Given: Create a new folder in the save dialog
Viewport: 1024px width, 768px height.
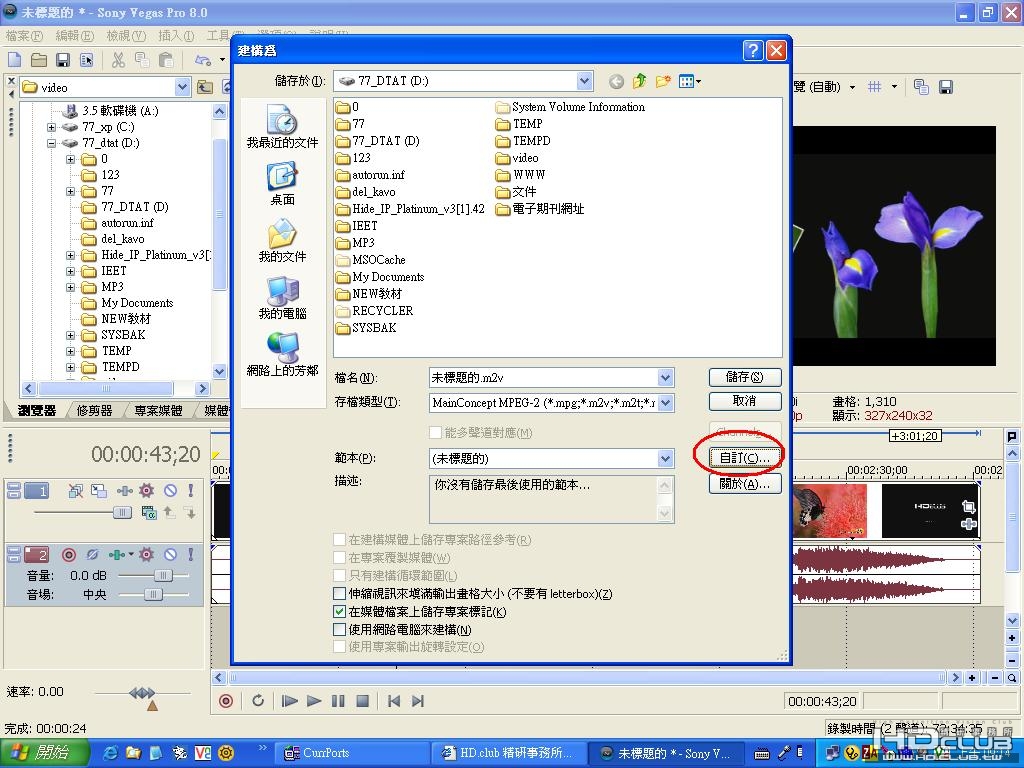Looking at the screenshot, I should point(663,81).
